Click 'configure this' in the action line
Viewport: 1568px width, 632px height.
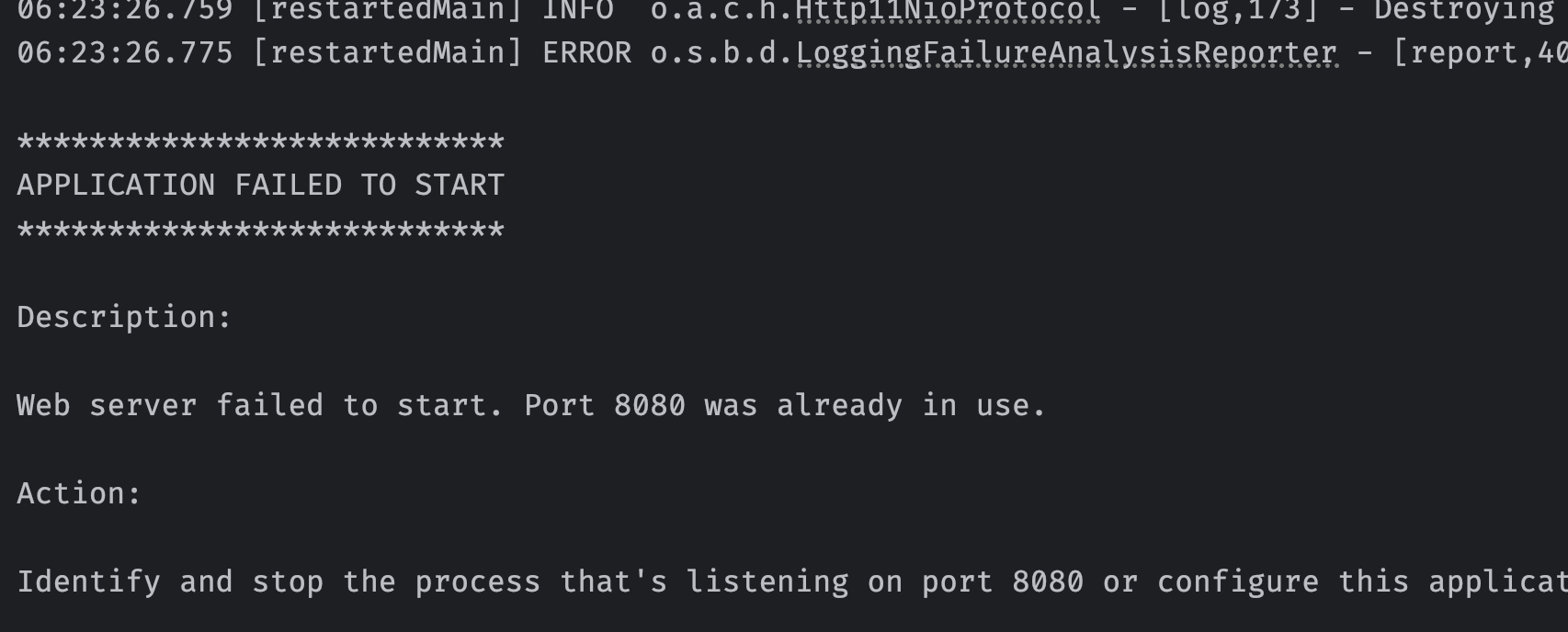point(1283,581)
